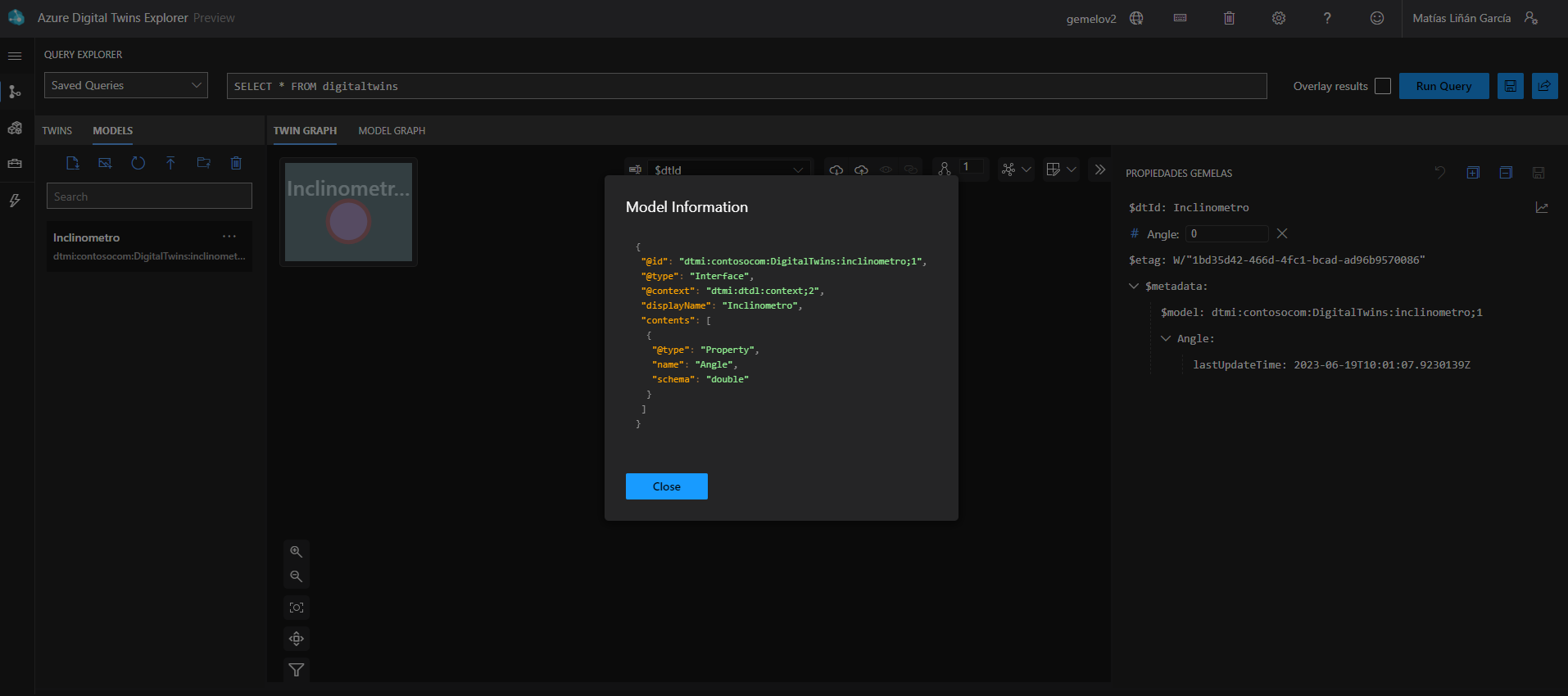This screenshot has width=1568, height=696.
Task: Switch to the TWIN GRAPH tab
Action: tap(305, 130)
